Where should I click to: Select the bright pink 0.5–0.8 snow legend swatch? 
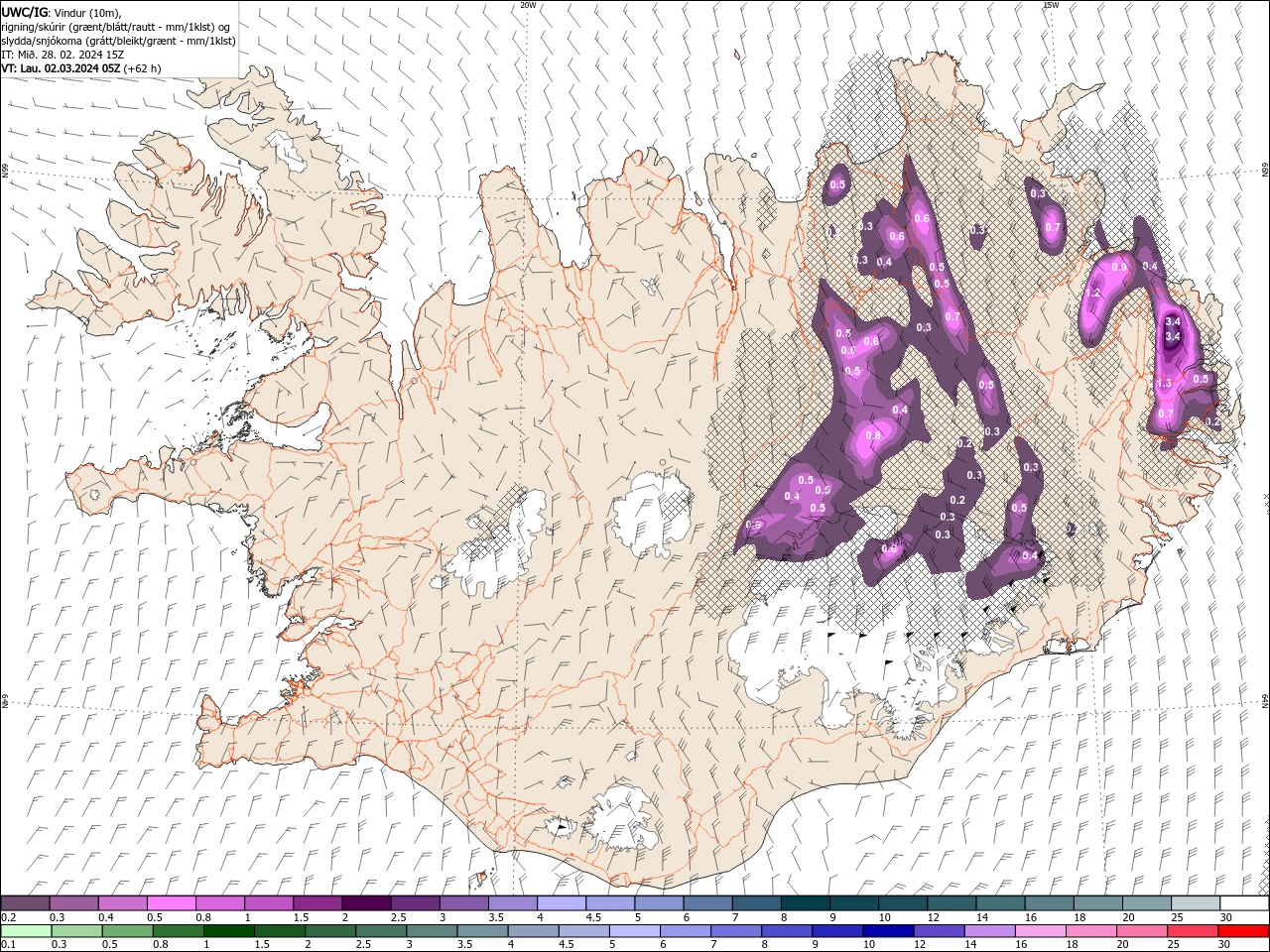point(172,903)
